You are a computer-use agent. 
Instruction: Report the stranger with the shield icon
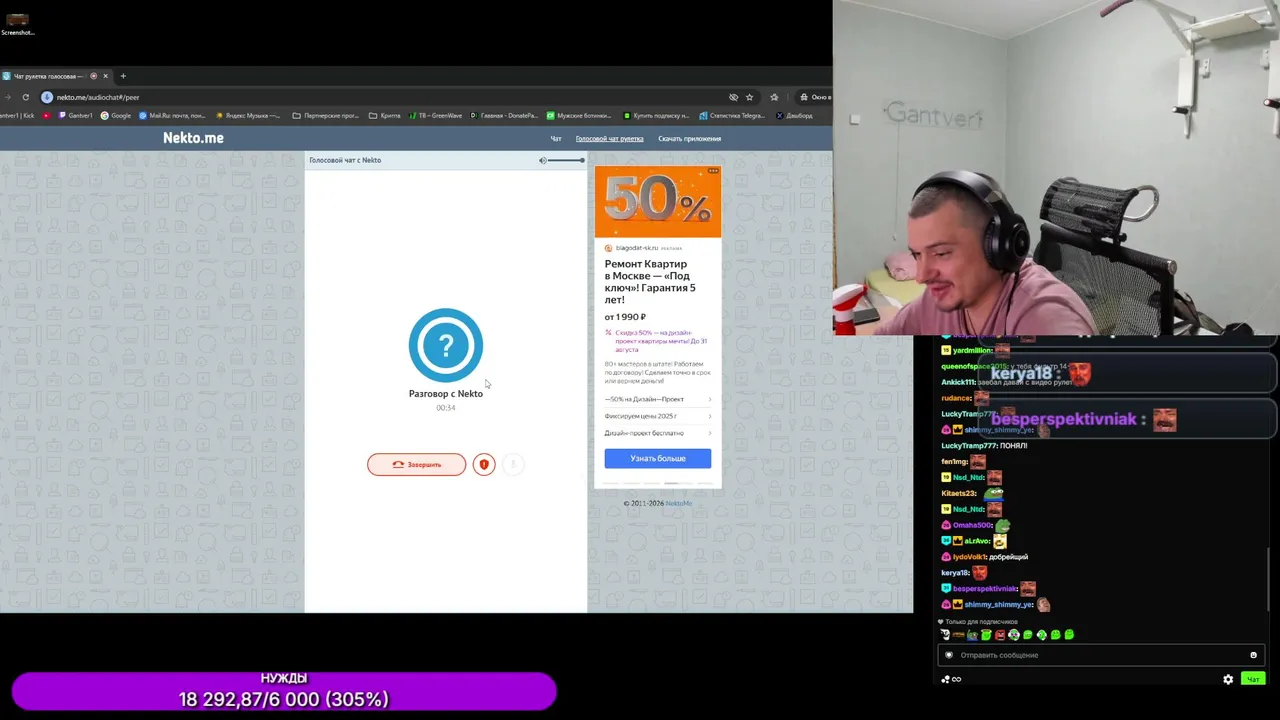pos(484,464)
